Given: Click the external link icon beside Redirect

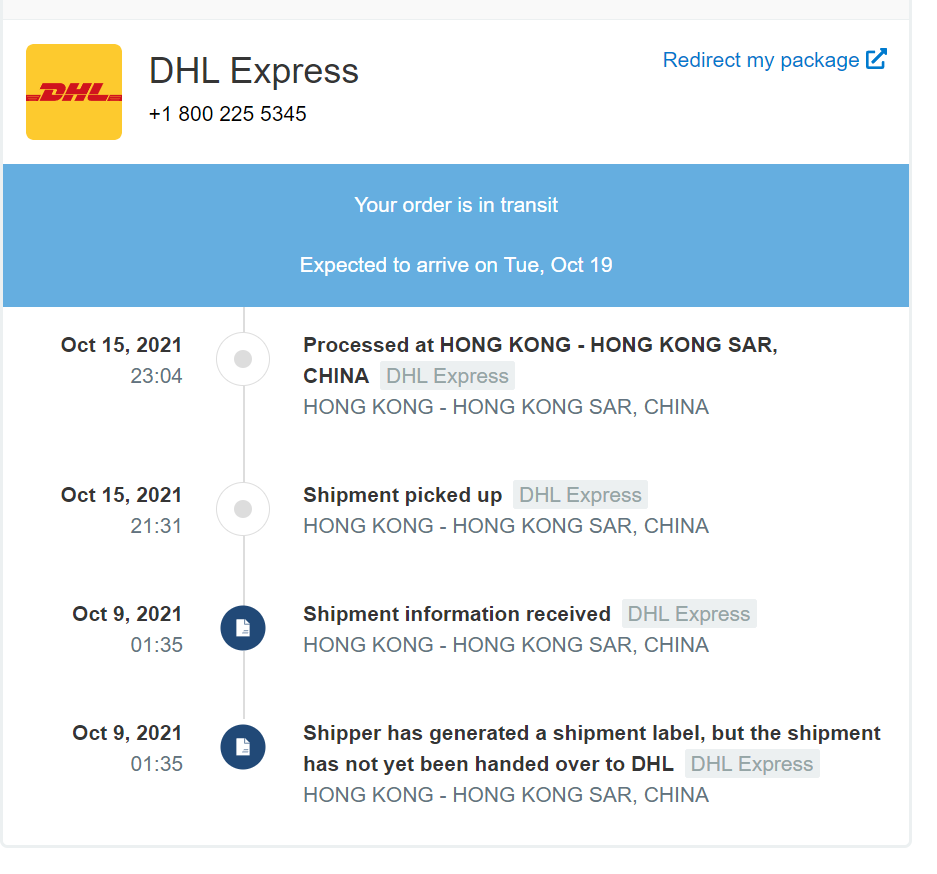Looking at the screenshot, I should pos(876,59).
